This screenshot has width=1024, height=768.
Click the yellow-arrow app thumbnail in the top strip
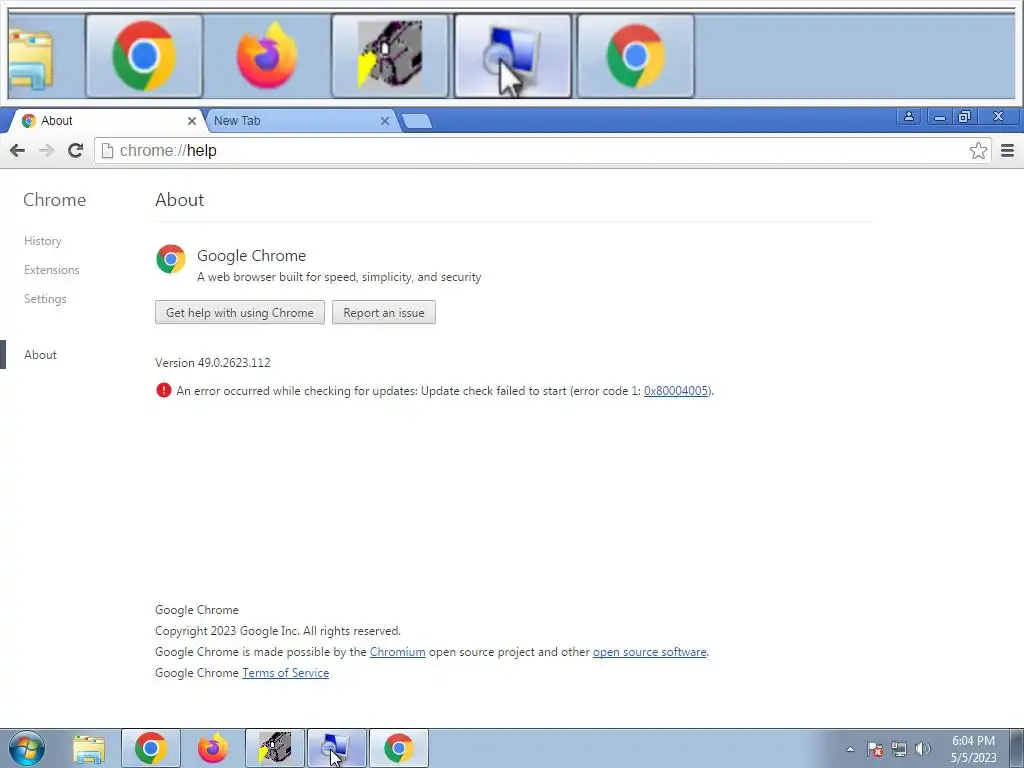click(x=390, y=56)
